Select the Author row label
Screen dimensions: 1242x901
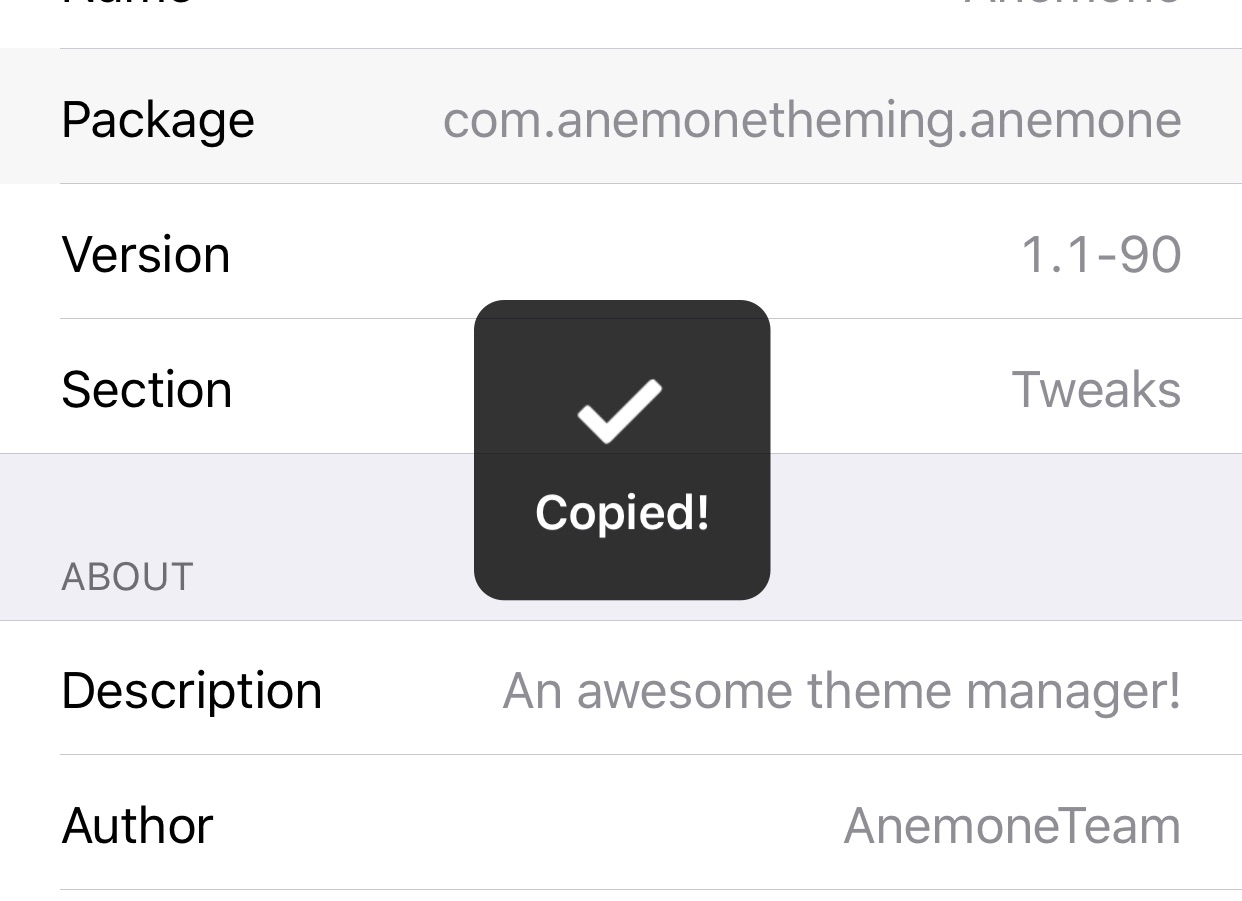pos(138,826)
